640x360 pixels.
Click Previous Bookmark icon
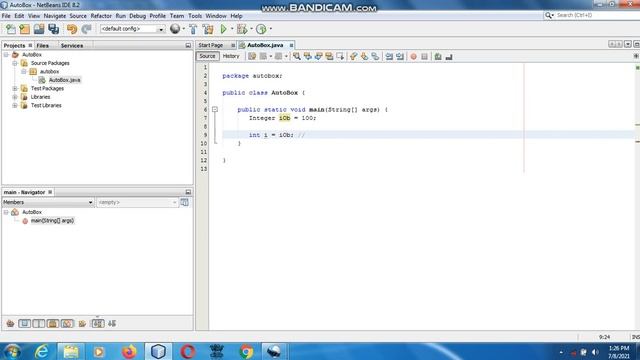[x=353, y=56]
